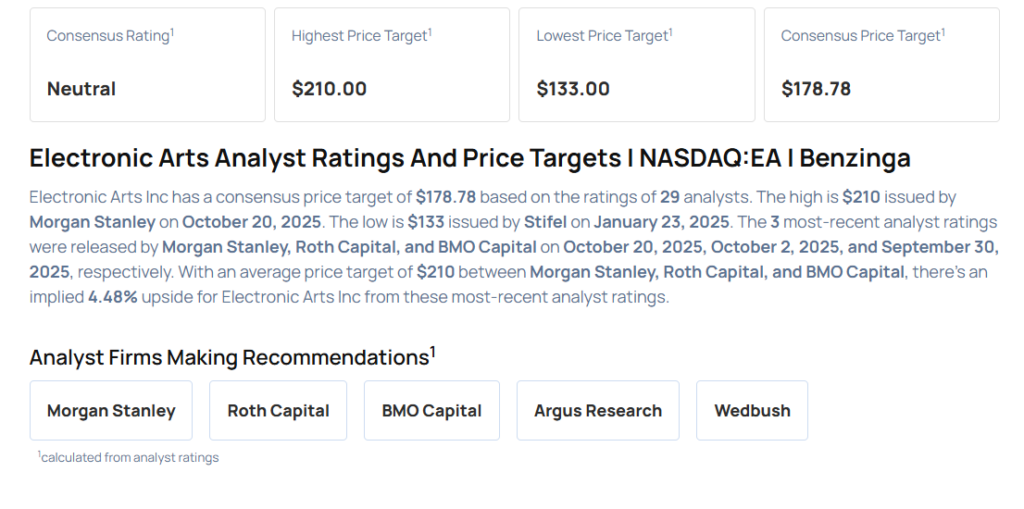Select the Neutral rating value

[81, 89]
